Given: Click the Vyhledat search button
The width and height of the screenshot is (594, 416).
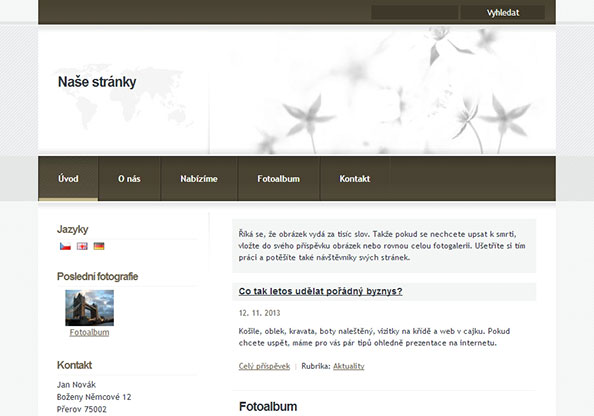Looking at the screenshot, I should pyautogui.click(x=503, y=13).
